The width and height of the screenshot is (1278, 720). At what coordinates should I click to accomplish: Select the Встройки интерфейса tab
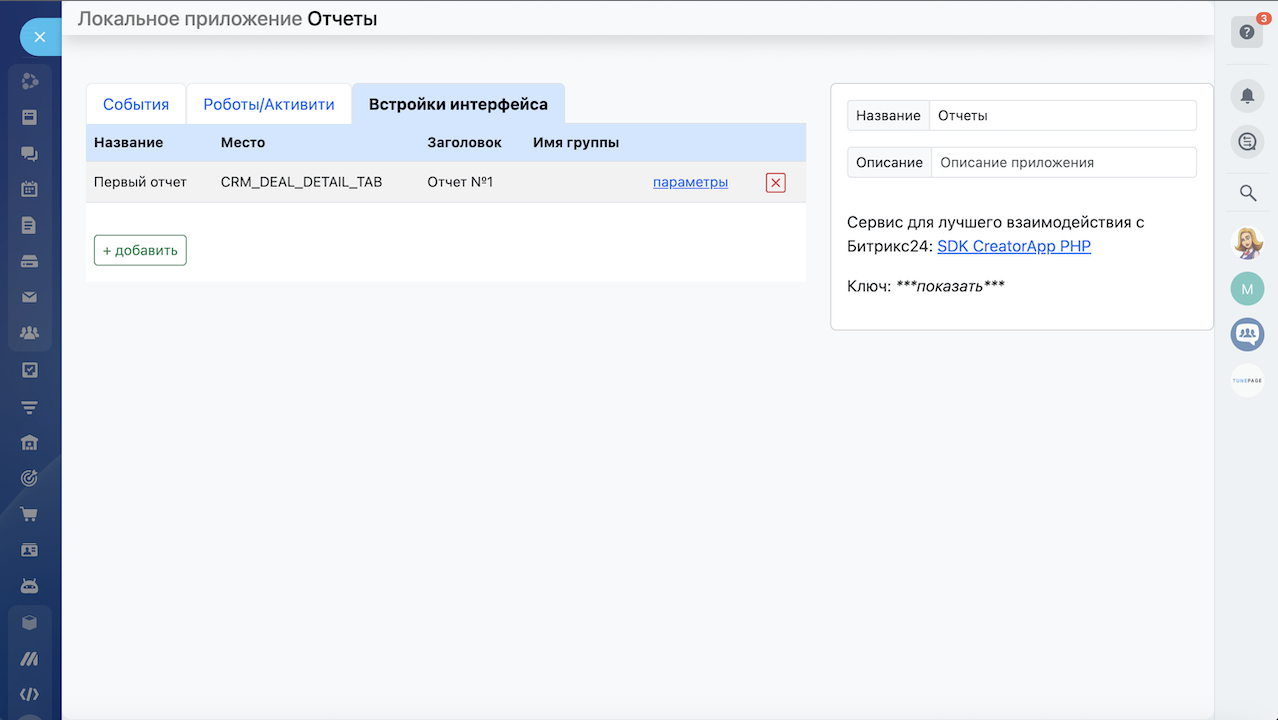pyautogui.click(x=458, y=104)
